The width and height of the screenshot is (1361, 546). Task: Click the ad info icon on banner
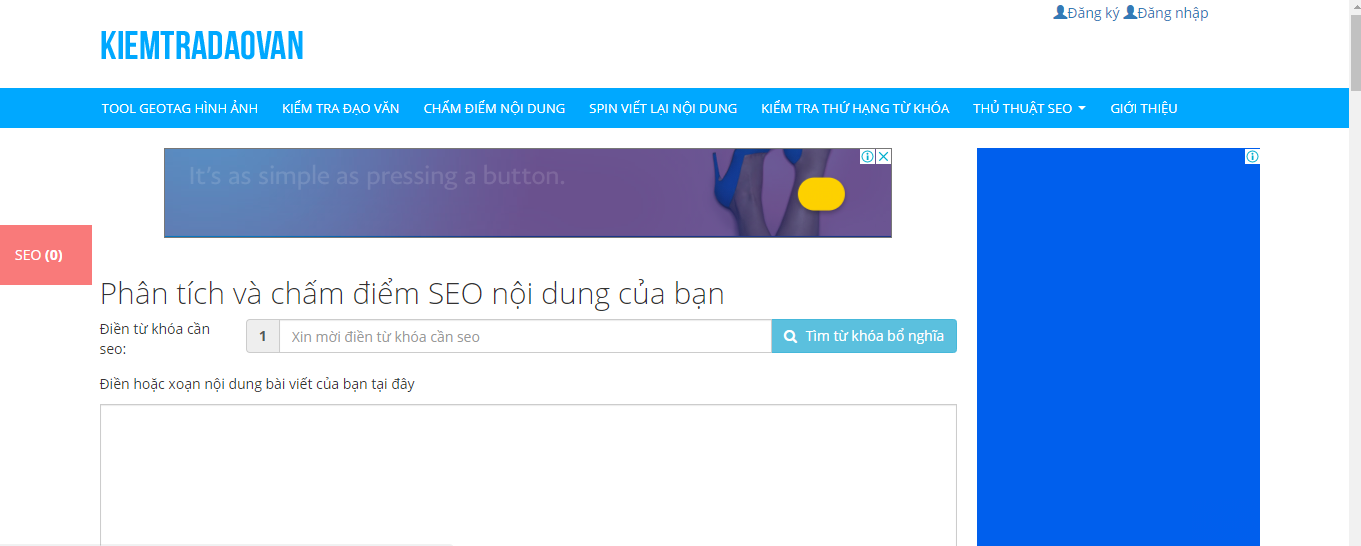coord(868,157)
